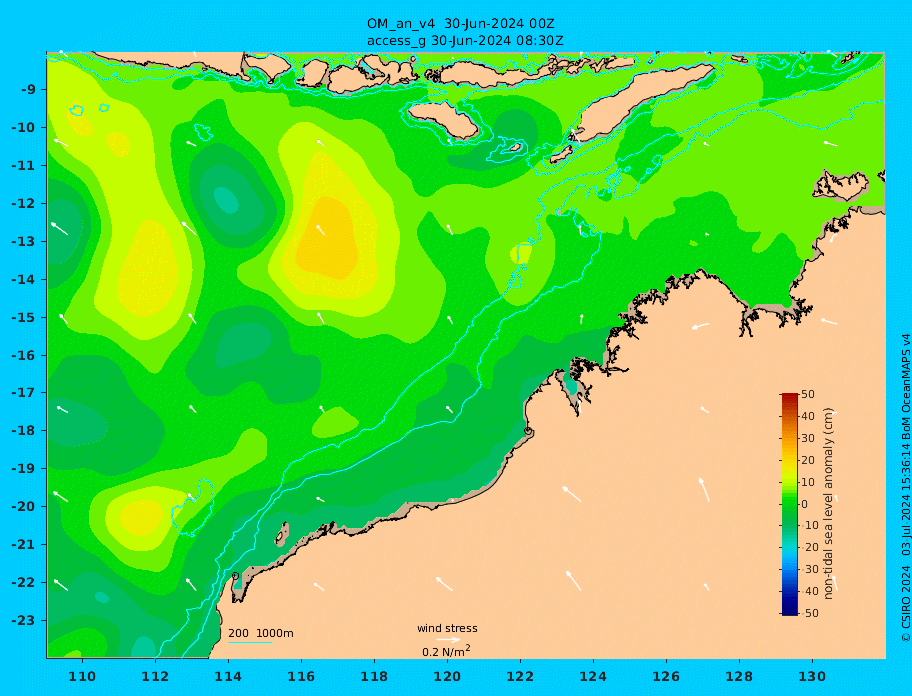Select the wind stress legend label

[x=447, y=629]
